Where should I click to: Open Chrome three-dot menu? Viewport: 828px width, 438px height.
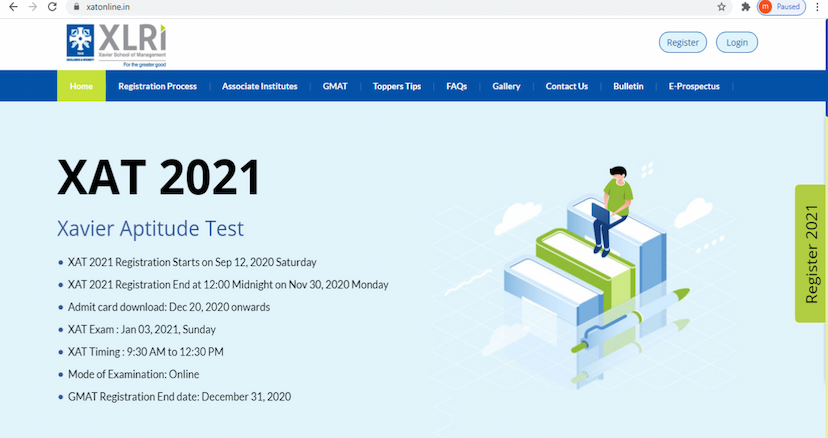(x=817, y=7)
